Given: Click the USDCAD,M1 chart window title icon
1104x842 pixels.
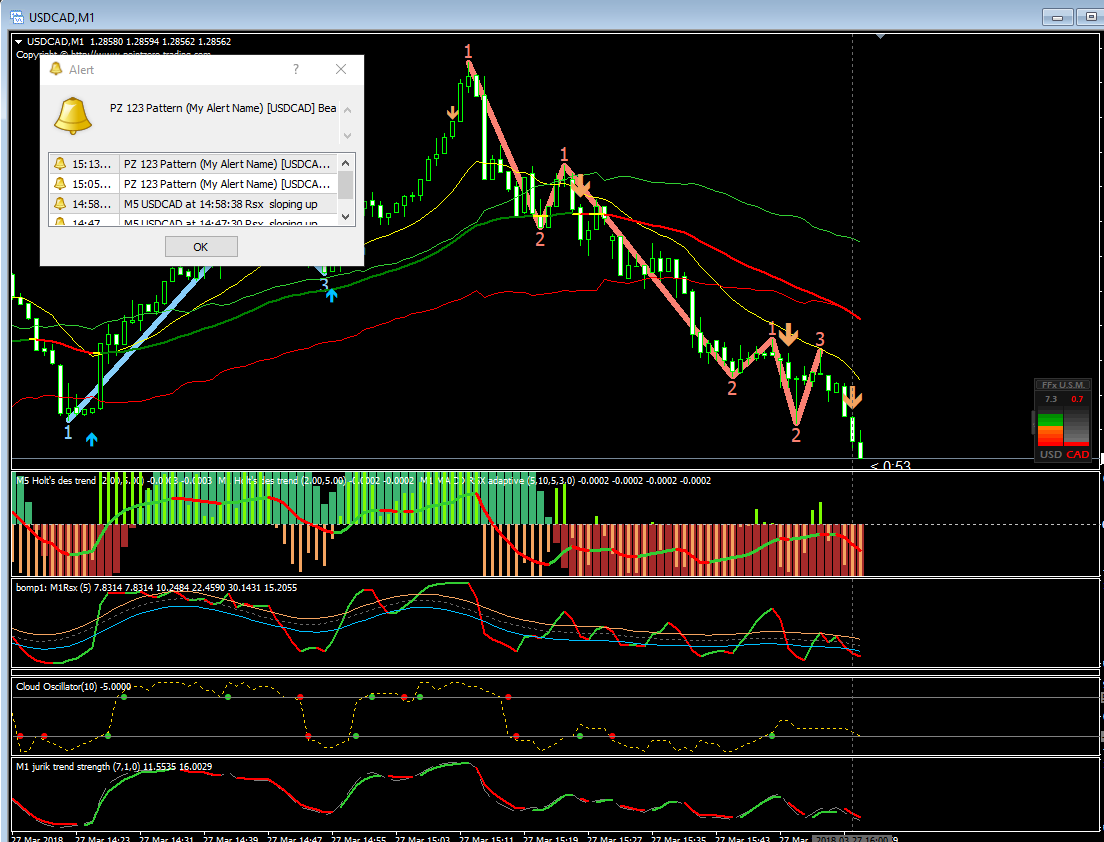Looking at the screenshot, I should 16,16.
